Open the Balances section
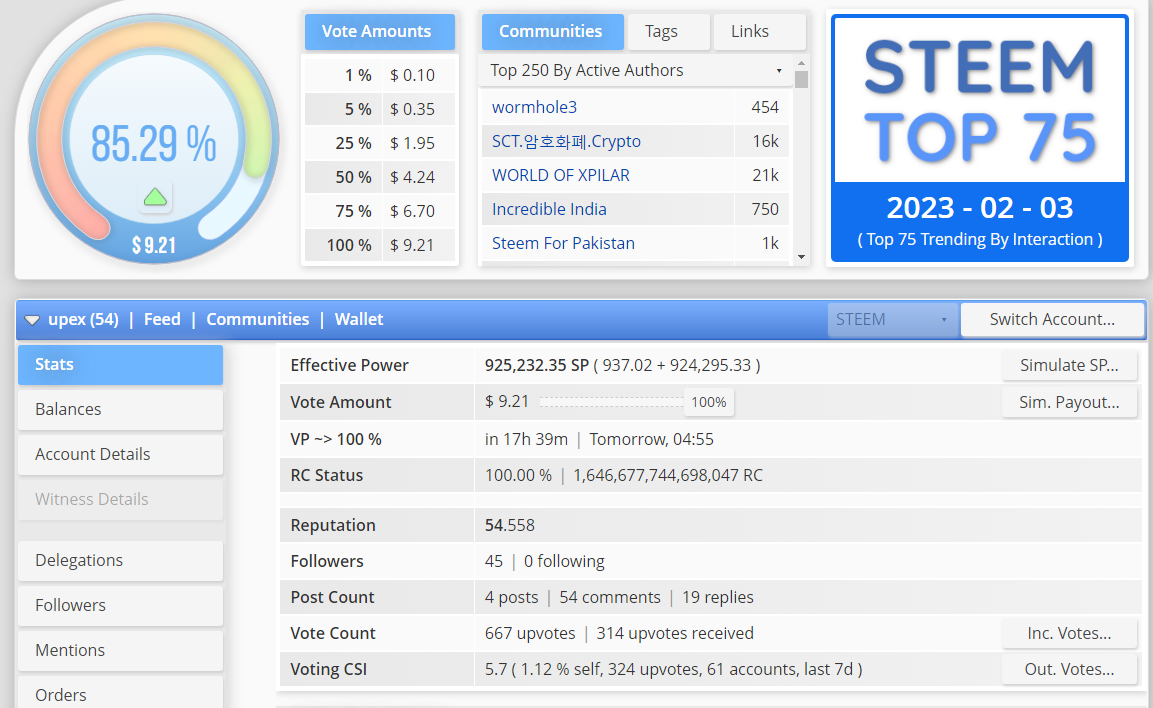This screenshot has width=1153, height=708. [x=121, y=410]
